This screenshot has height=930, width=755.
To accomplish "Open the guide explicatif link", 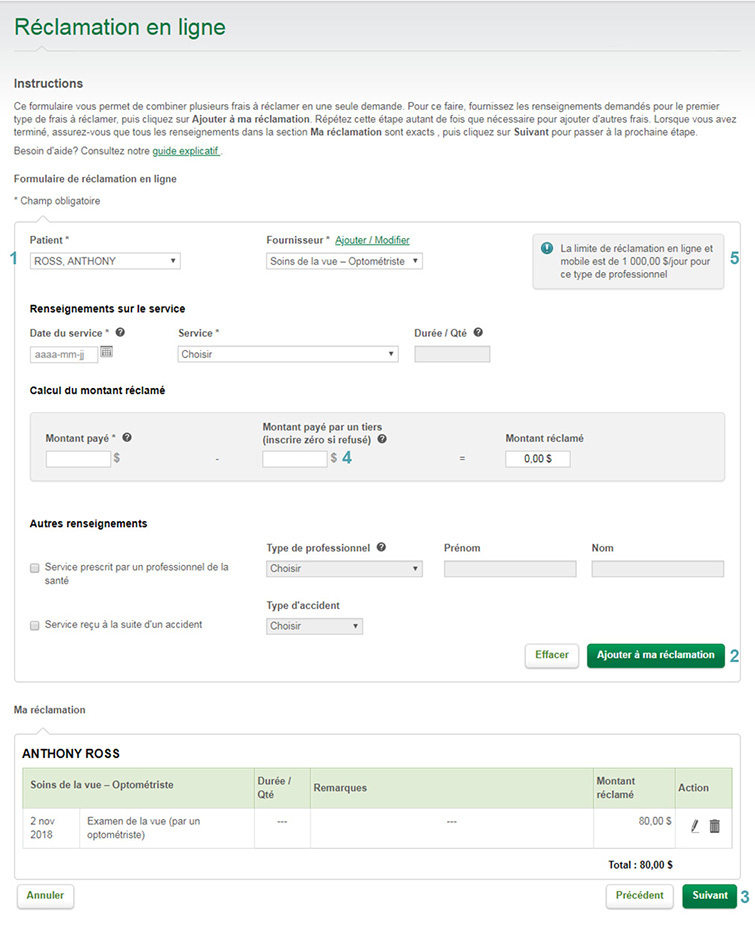I will click(186, 151).
